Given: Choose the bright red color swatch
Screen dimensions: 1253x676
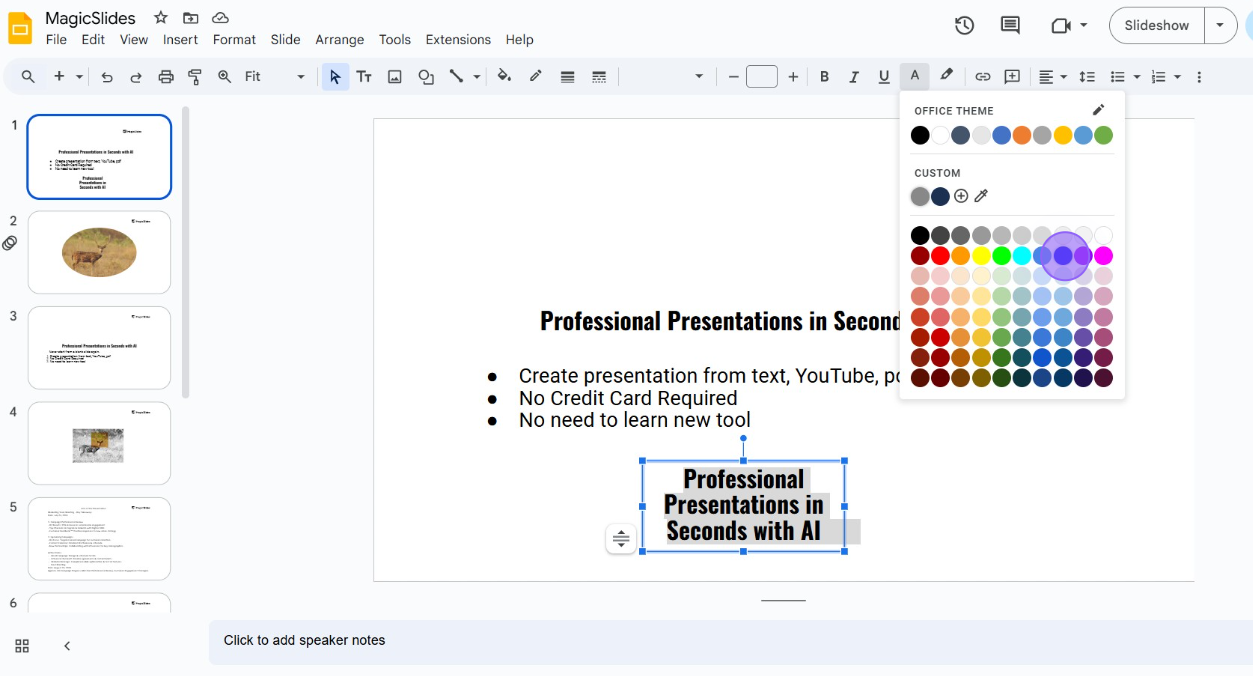Looking at the screenshot, I should coord(940,256).
